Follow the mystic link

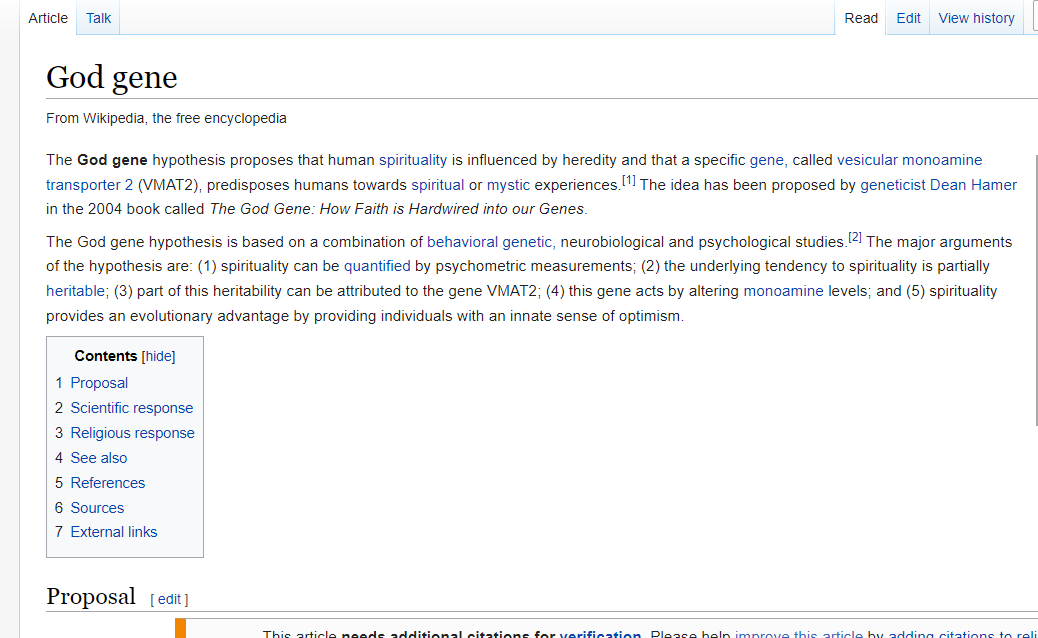click(x=508, y=185)
